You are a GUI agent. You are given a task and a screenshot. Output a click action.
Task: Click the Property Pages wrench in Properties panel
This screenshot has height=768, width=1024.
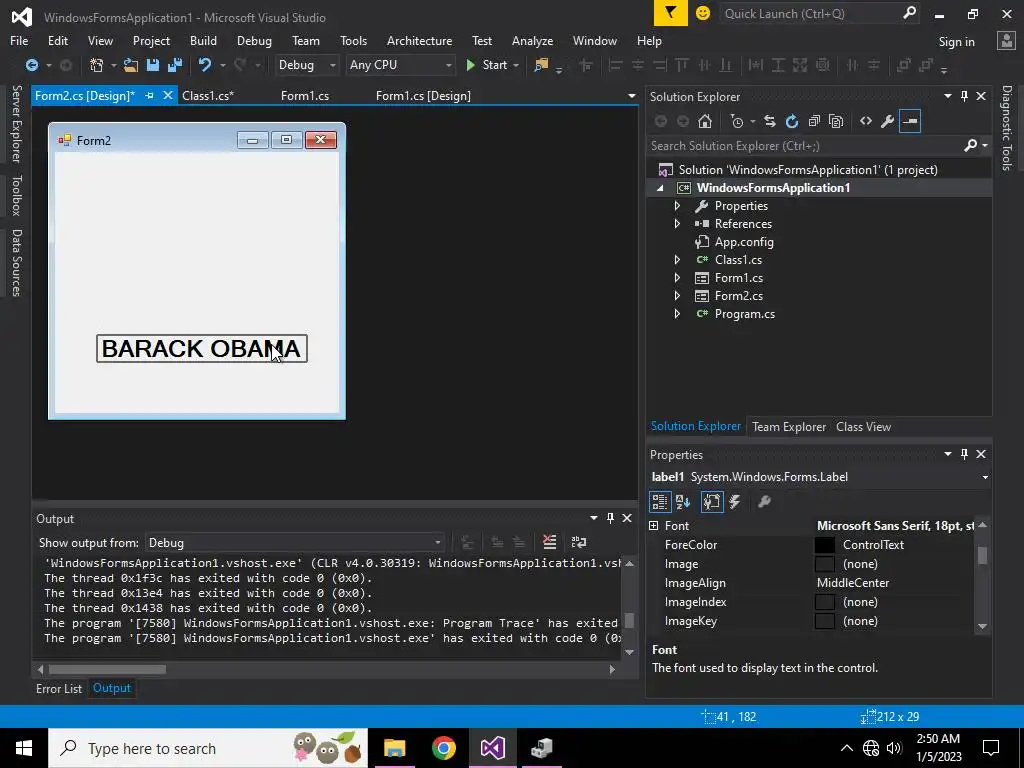coord(764,502)
